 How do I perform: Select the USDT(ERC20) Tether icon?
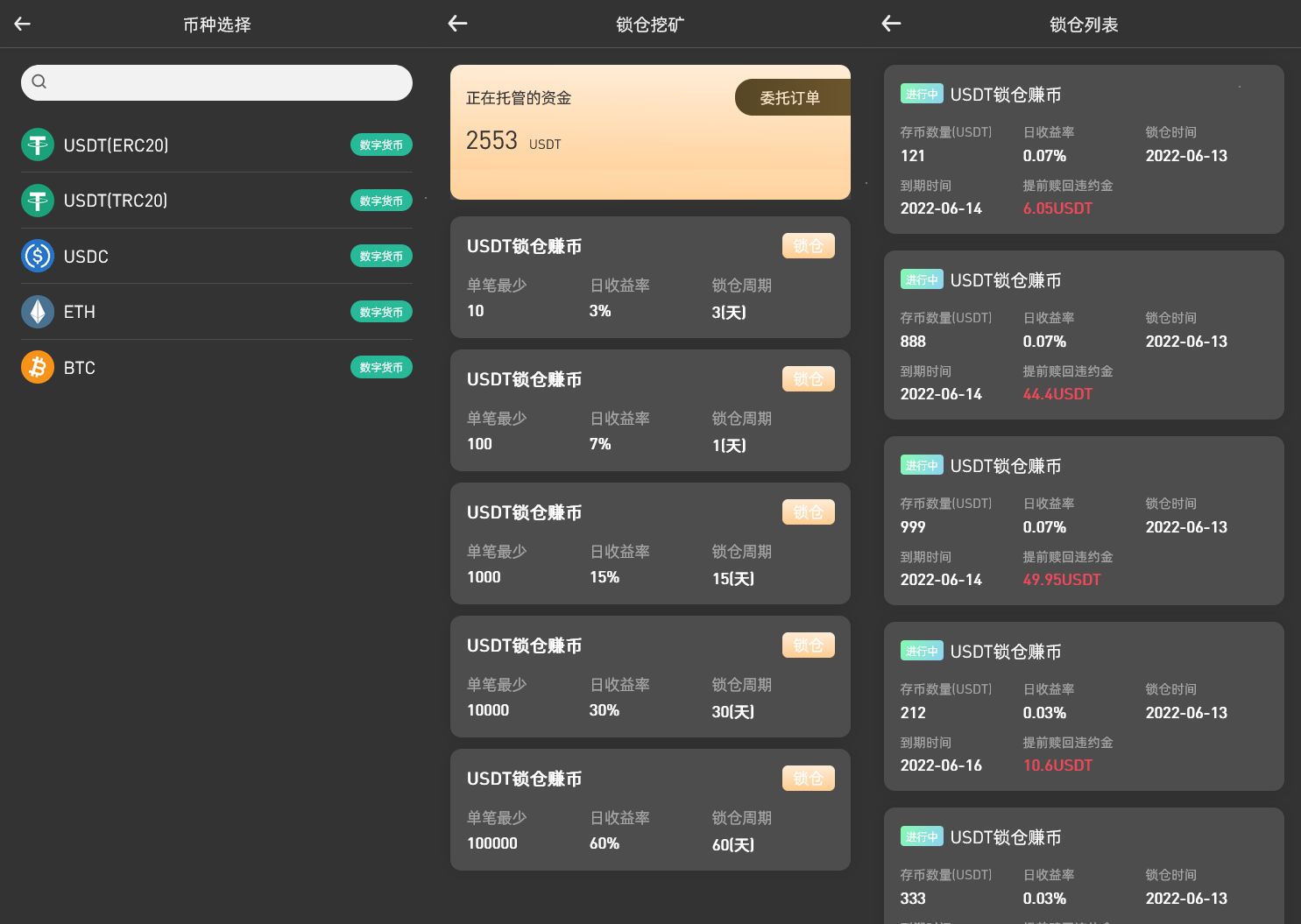[38, 145]
